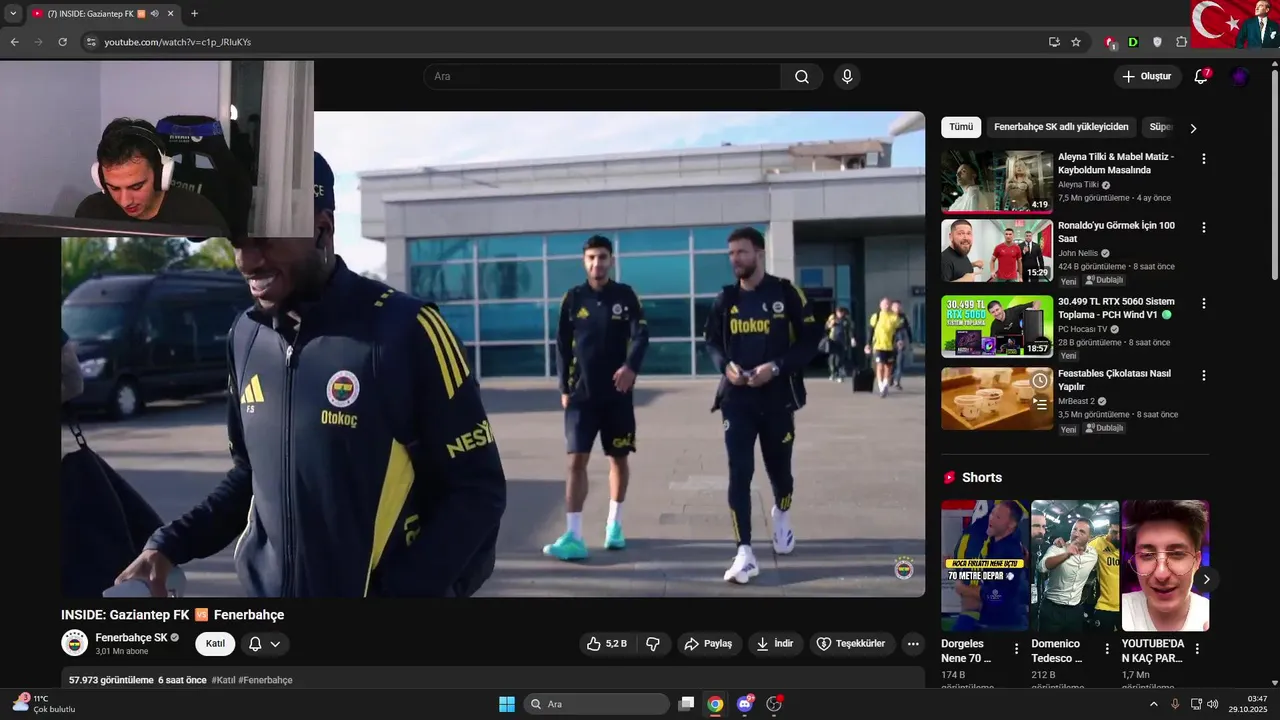Download the video with İndir button
Screen dimensions: 1280x720
point(775,644)
